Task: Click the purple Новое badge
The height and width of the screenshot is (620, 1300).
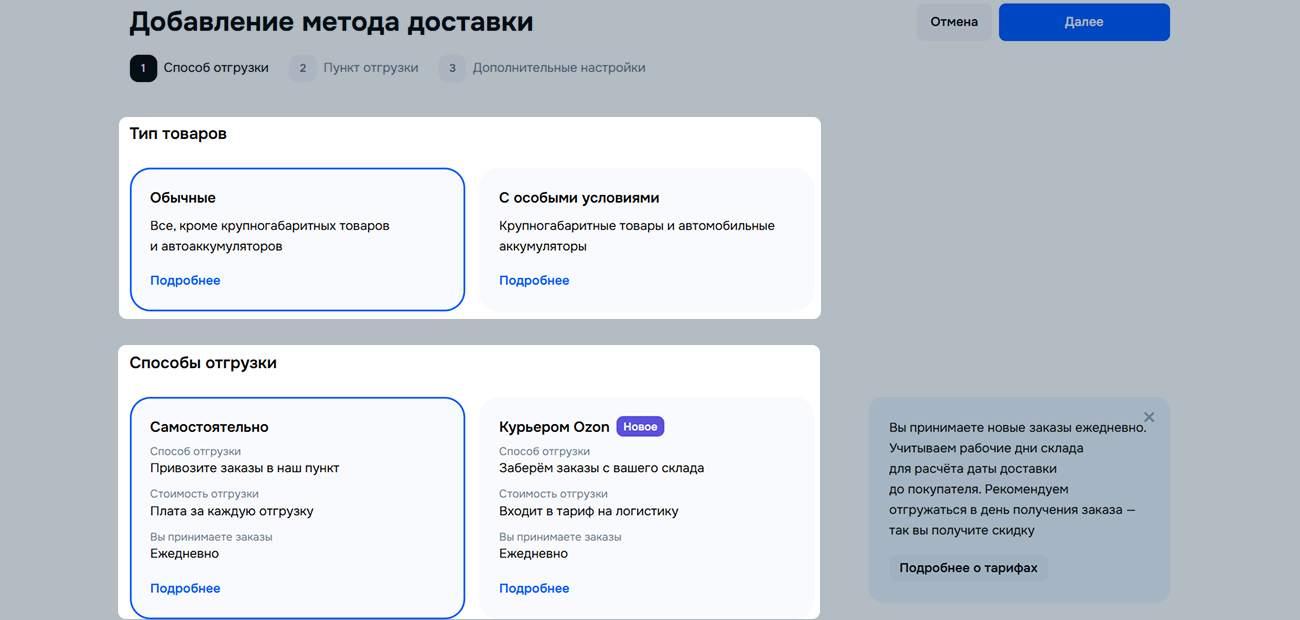Action: click(640, 427)
